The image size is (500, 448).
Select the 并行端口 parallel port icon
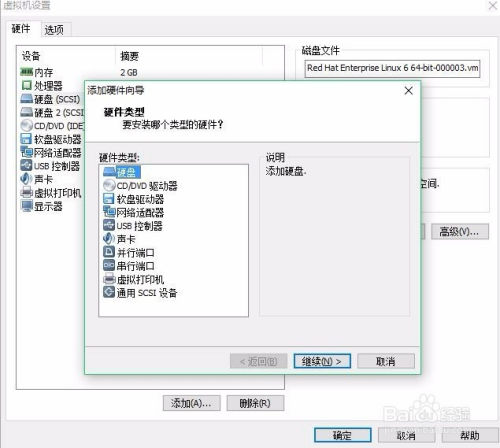coord(109,252)
